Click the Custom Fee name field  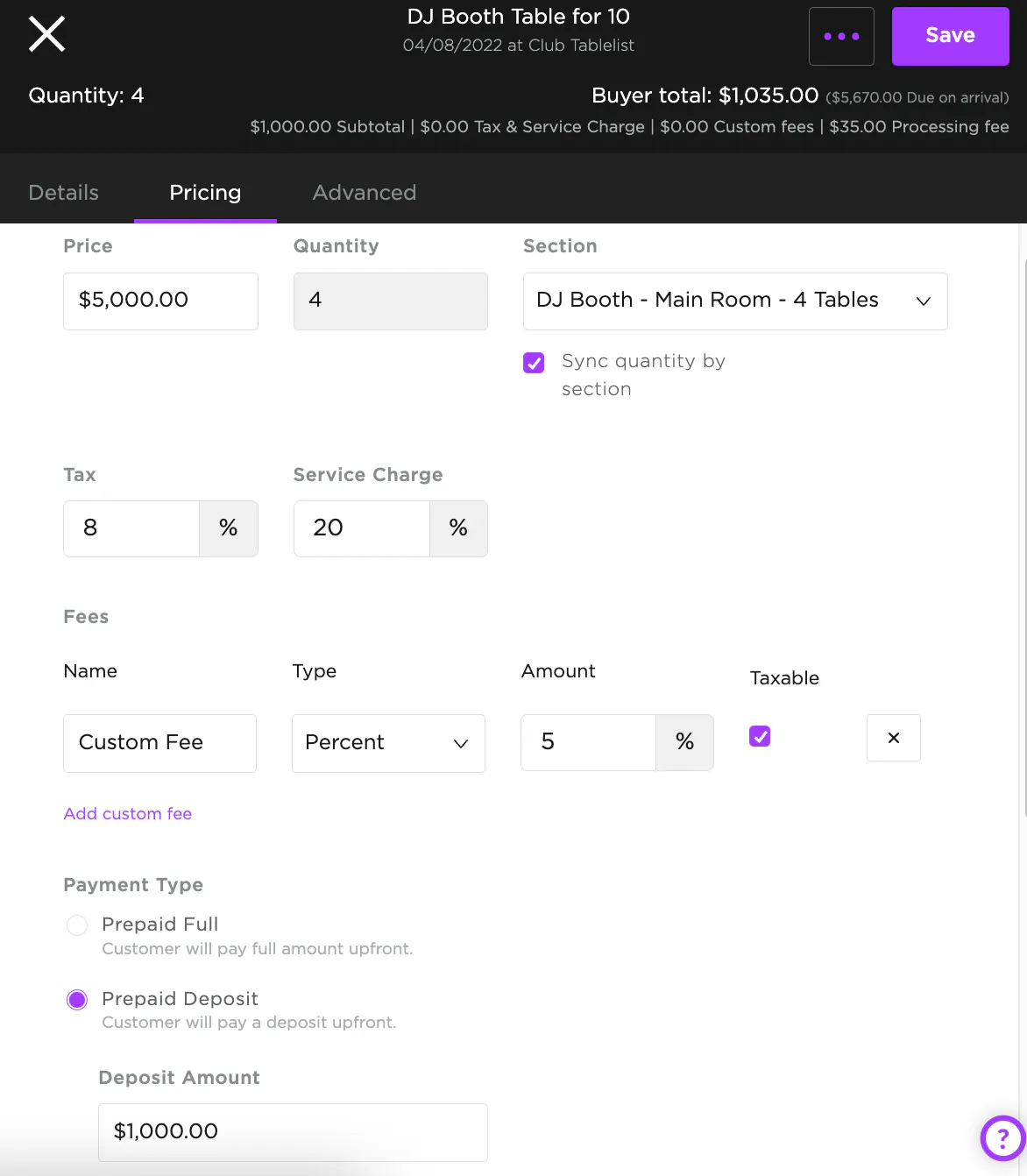159,743
